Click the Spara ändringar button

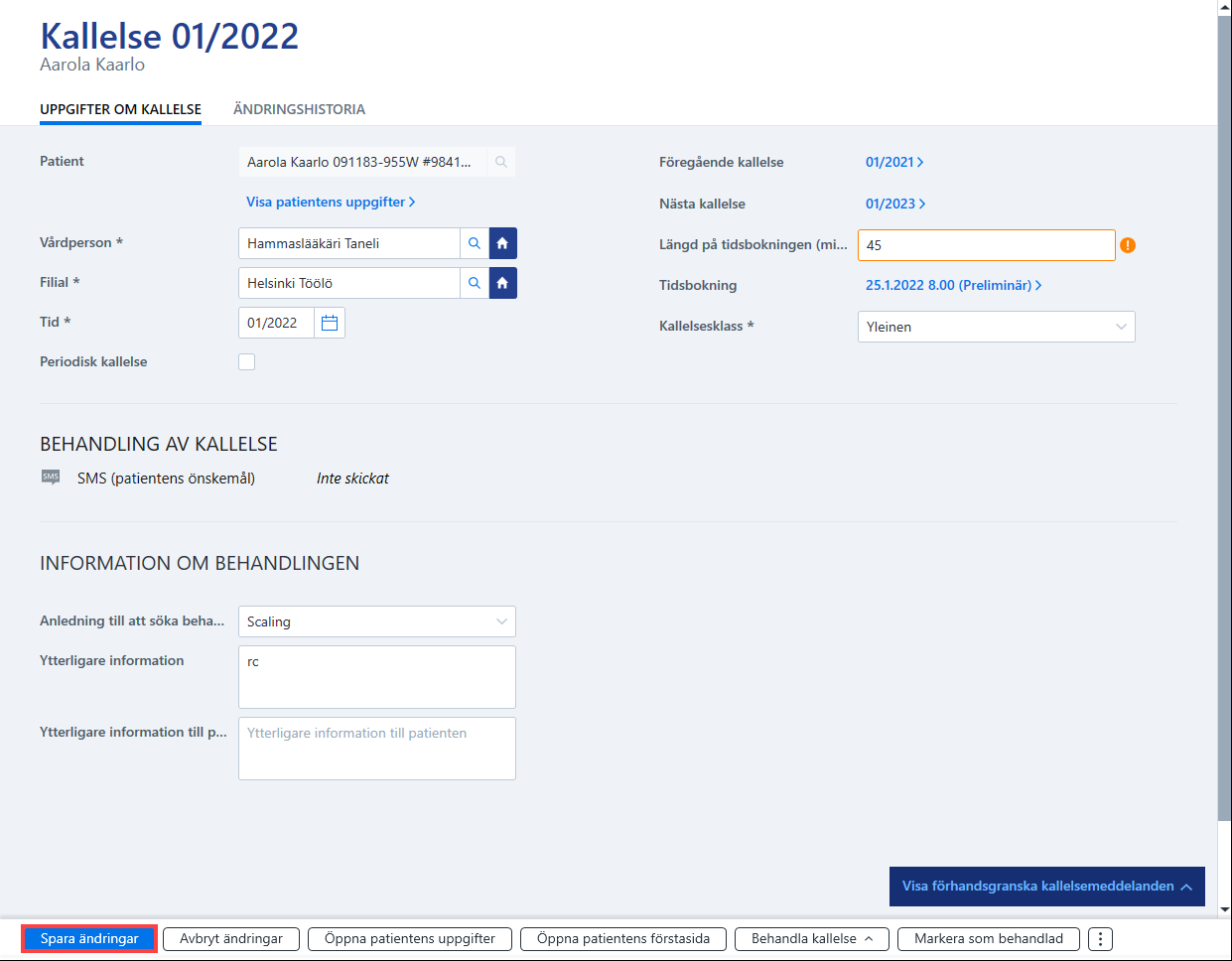point(89,939)
